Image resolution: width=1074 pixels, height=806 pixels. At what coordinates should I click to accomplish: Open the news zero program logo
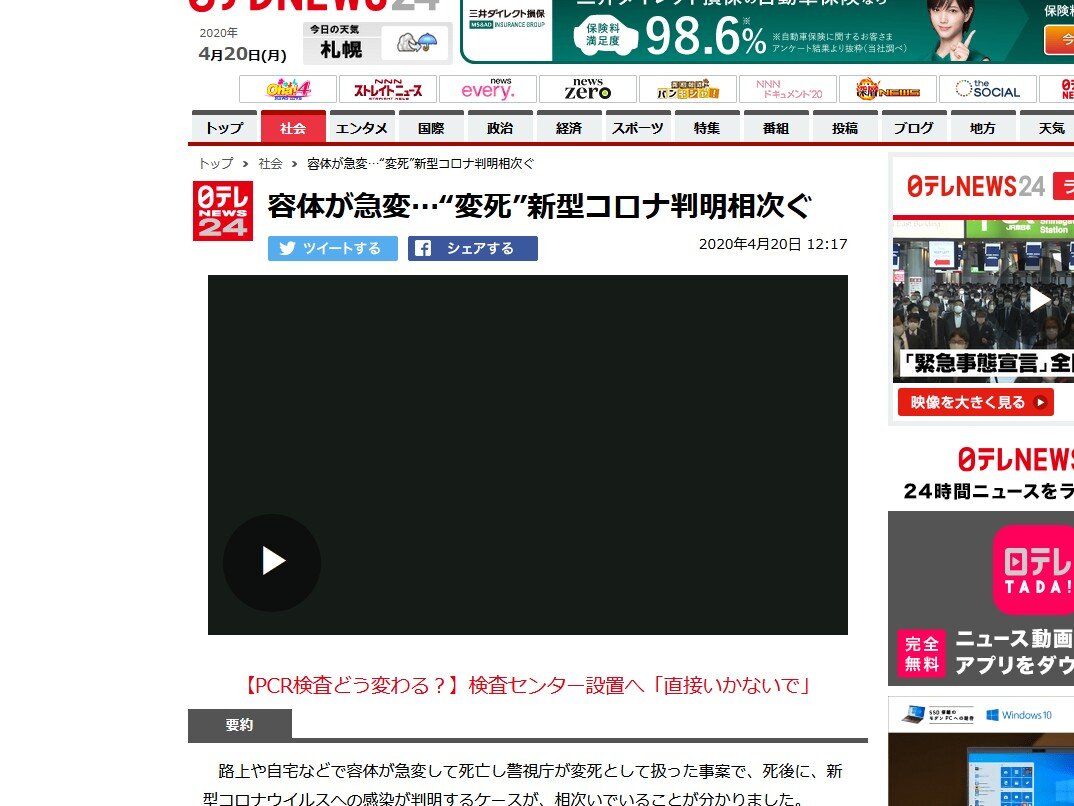(588, 90)
